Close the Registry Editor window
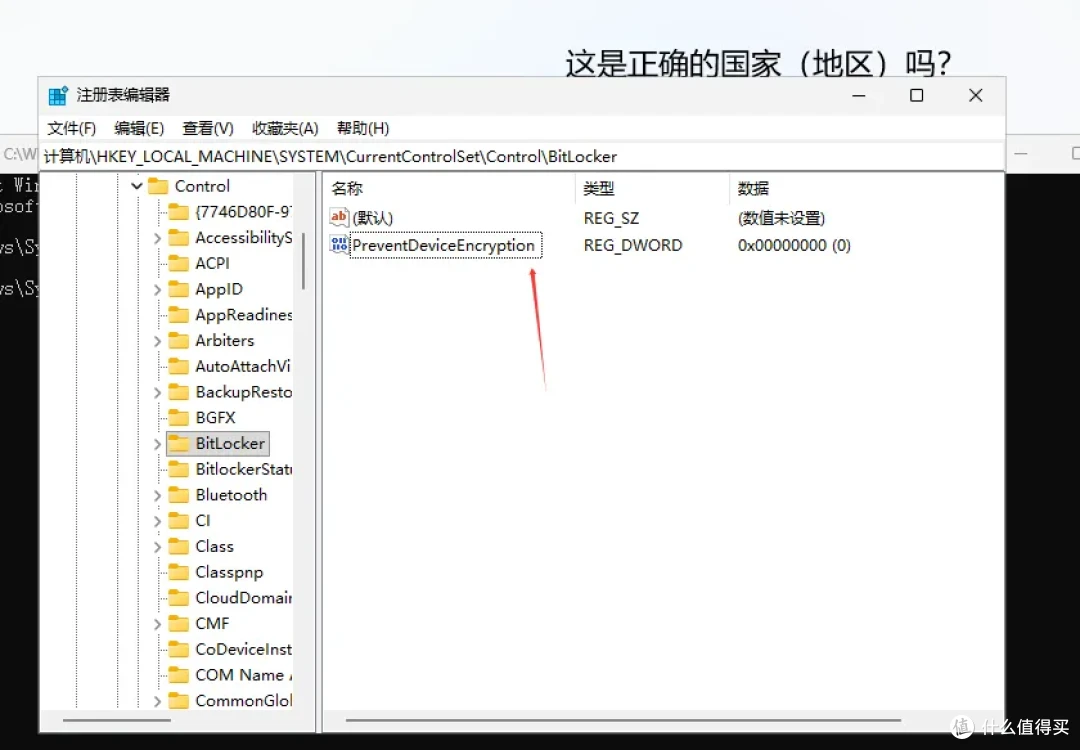The height and width of the screenshot is (750, 1080). 975,96
